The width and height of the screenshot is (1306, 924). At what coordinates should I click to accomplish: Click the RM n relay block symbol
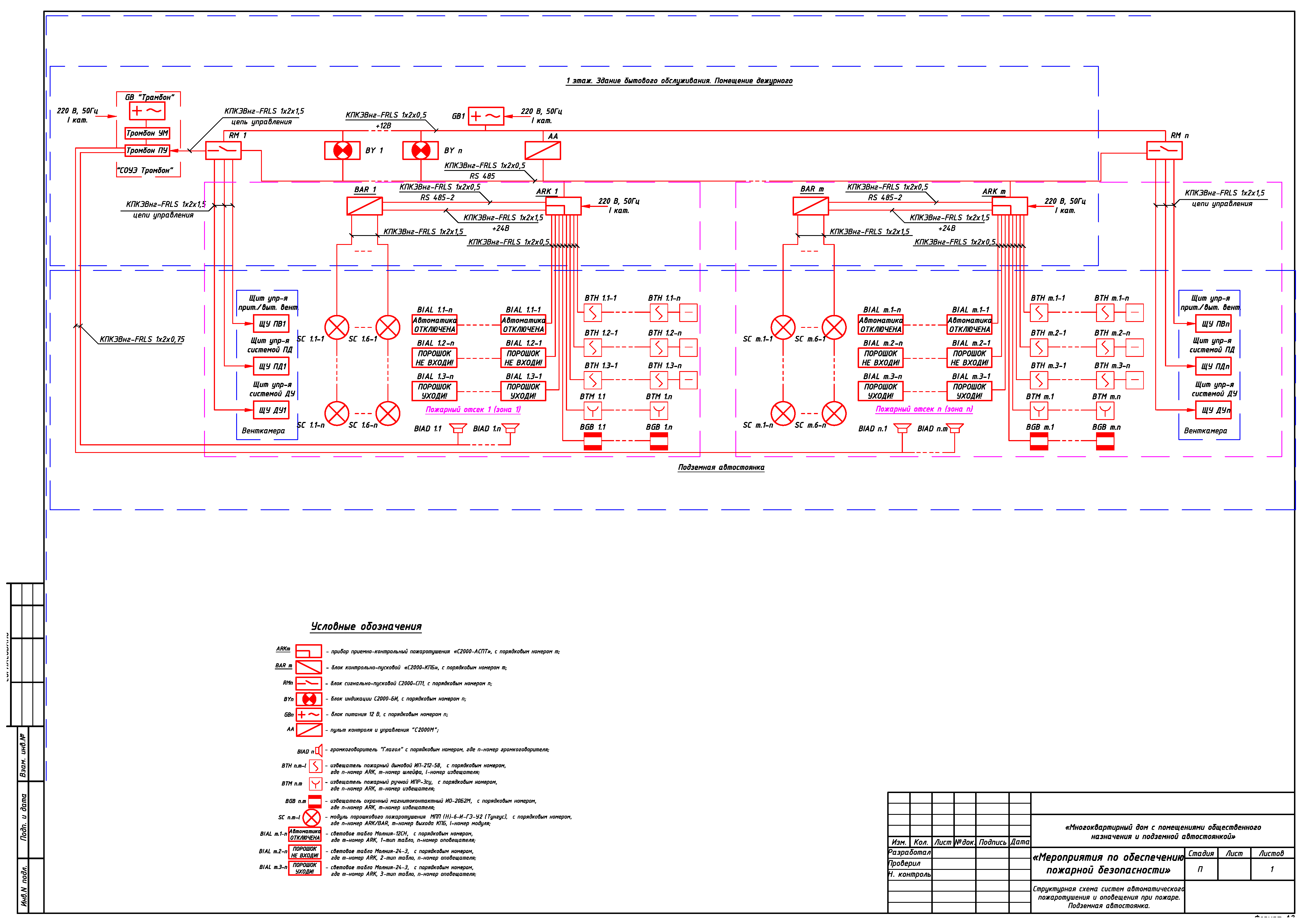1164,150
